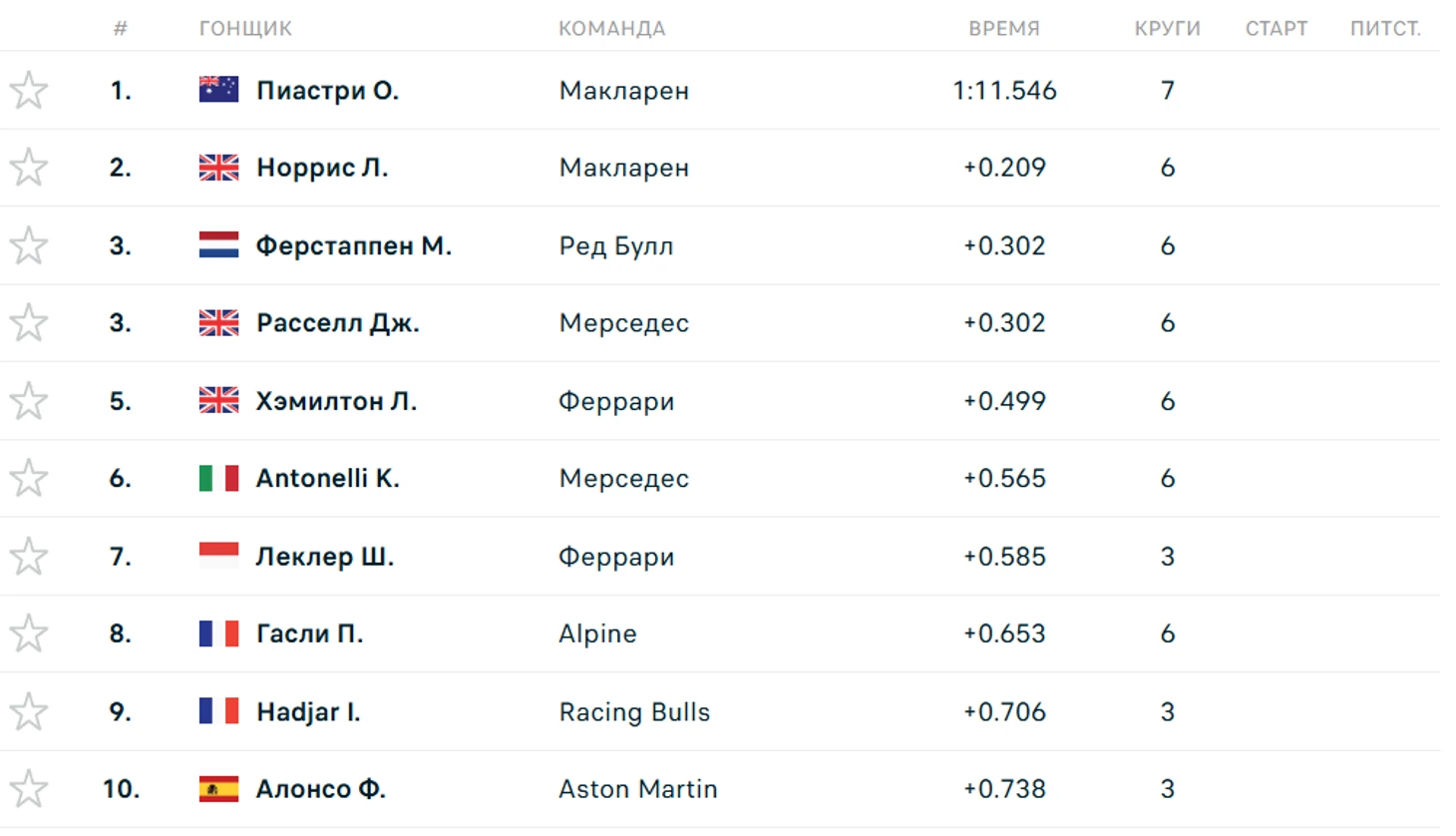Star the Hadjar I. row

(x=29, y=711)
